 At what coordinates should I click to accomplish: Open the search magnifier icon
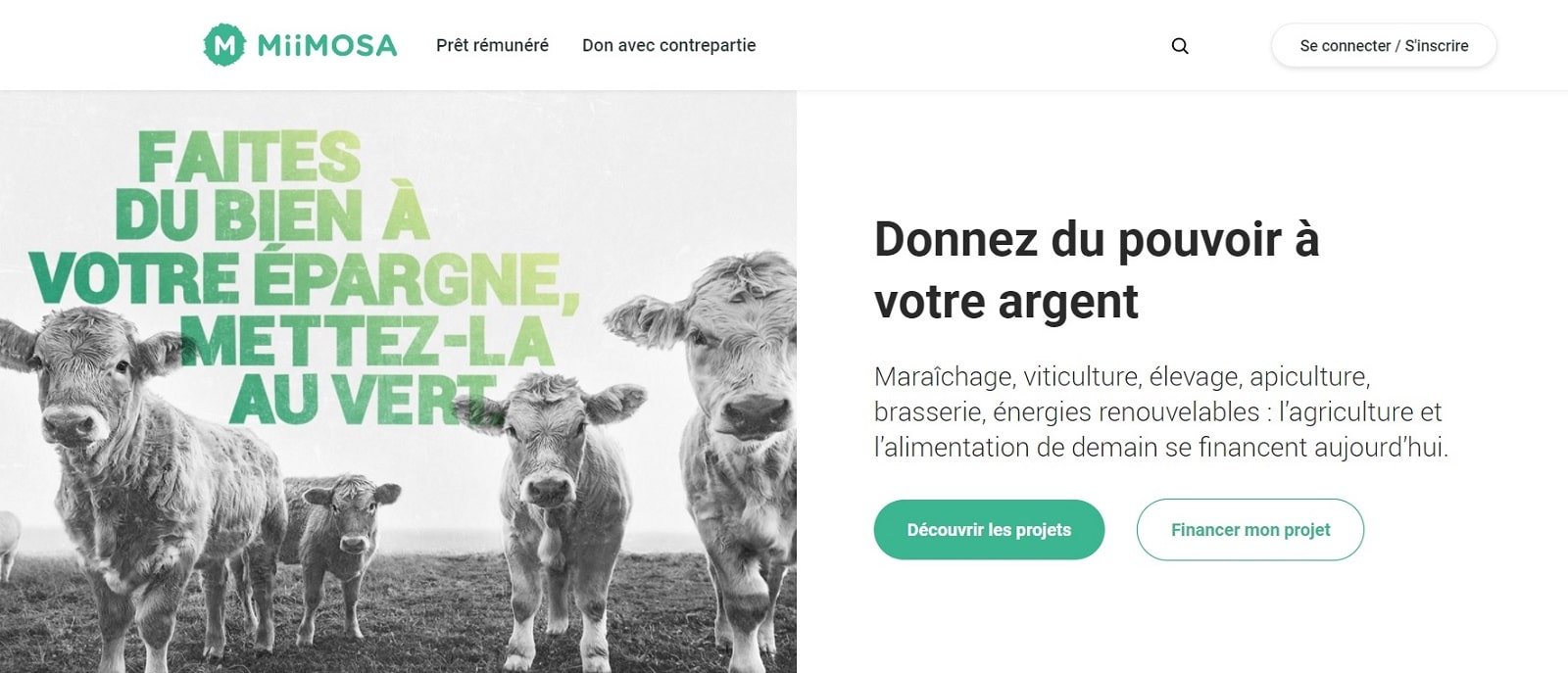(1180, 46)
